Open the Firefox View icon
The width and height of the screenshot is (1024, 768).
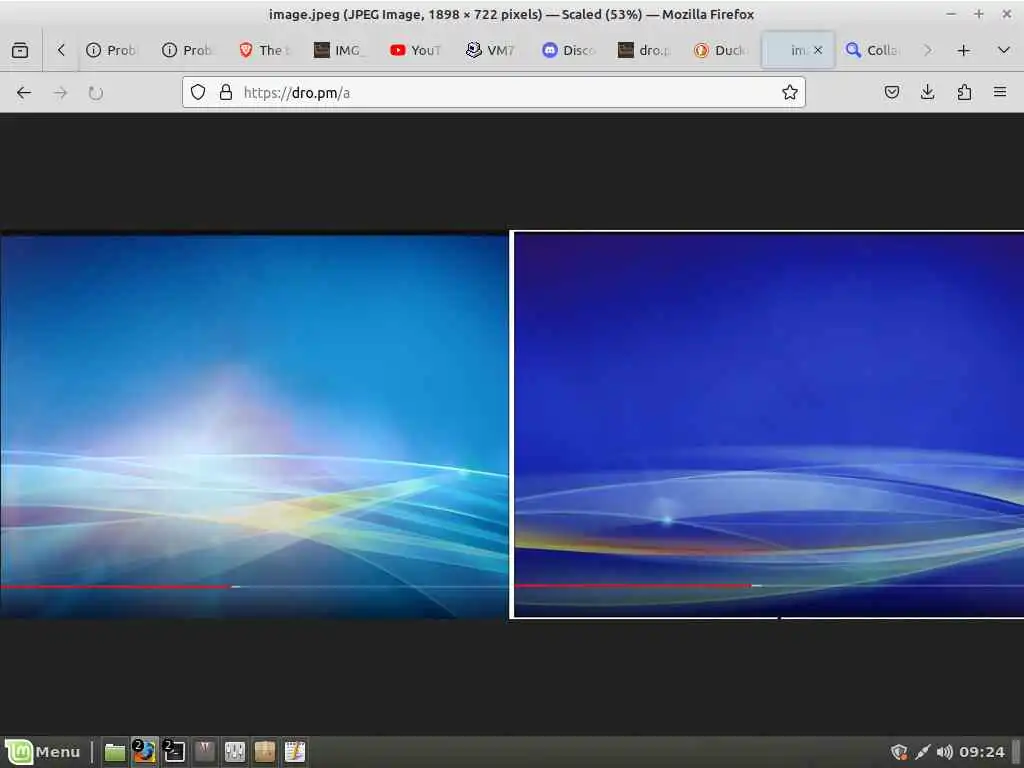20,50
